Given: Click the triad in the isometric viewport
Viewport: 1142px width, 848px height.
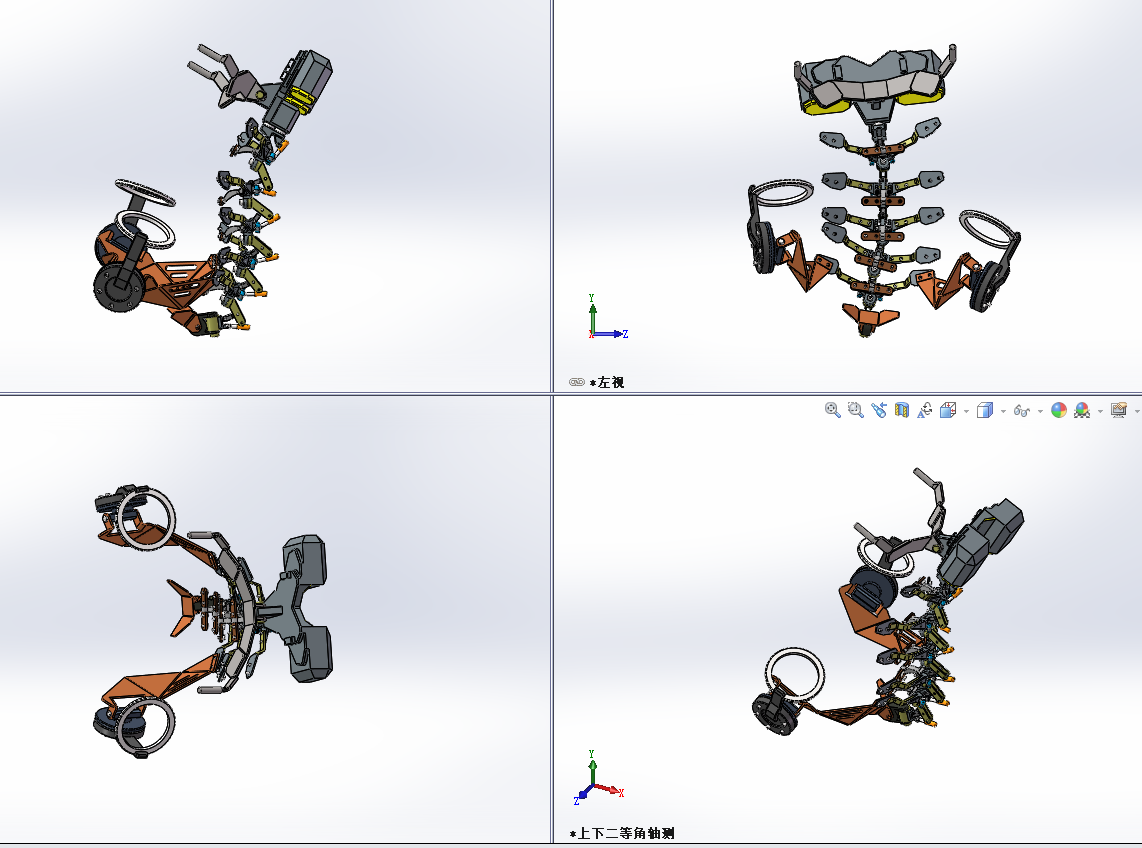Looking at the screenshot, I should (598, 777).
